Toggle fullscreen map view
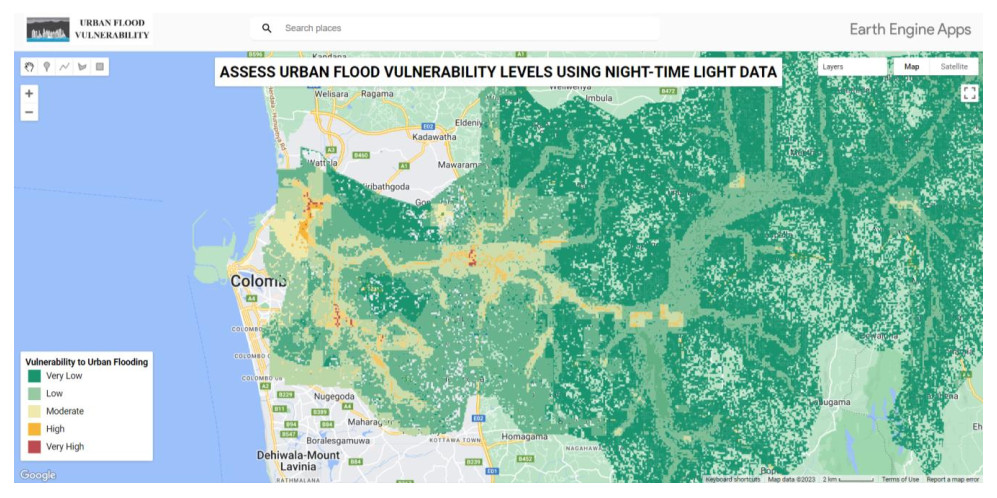 click(x=968, y=93)
